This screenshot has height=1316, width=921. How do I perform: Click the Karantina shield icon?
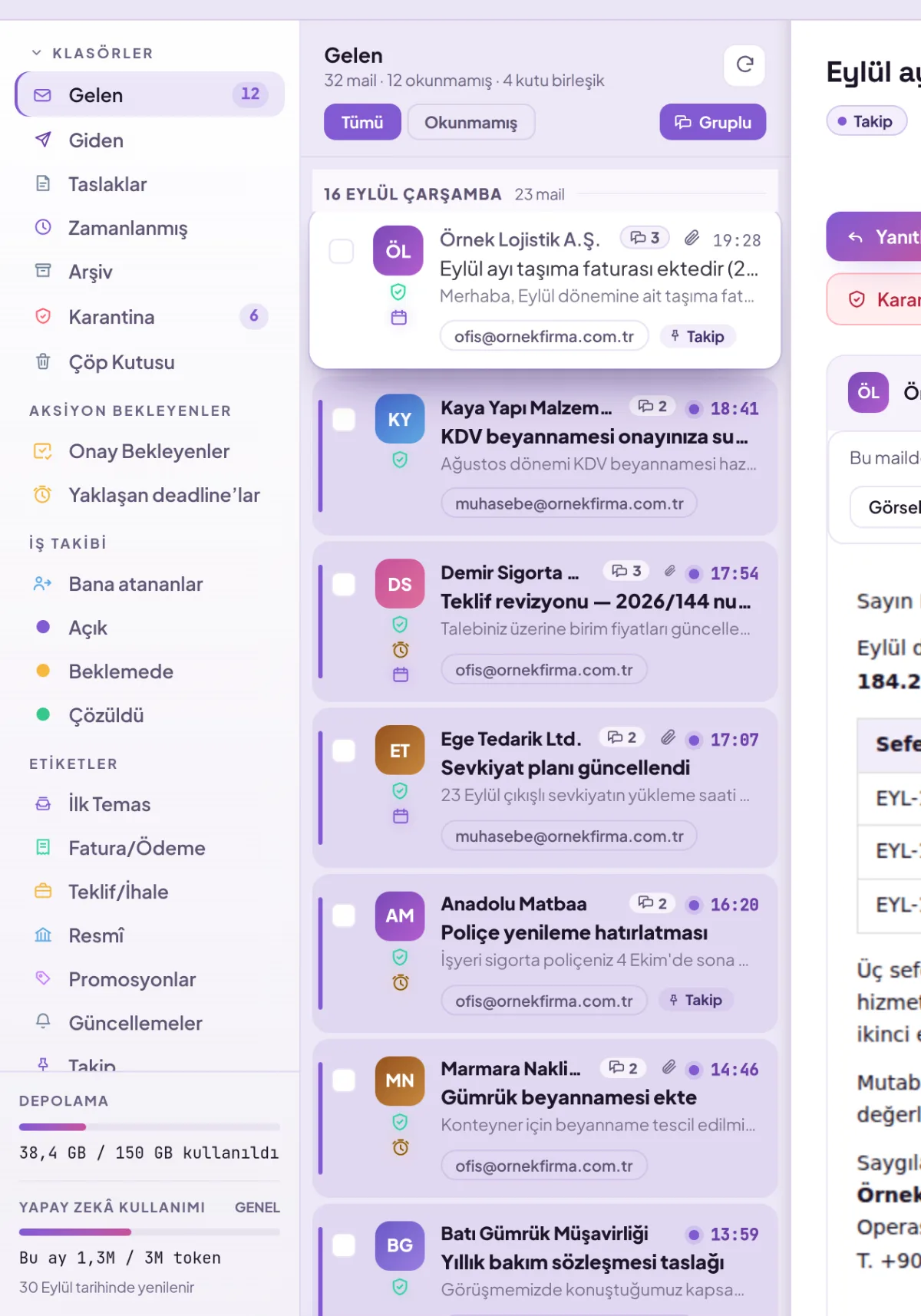[43, 316]
